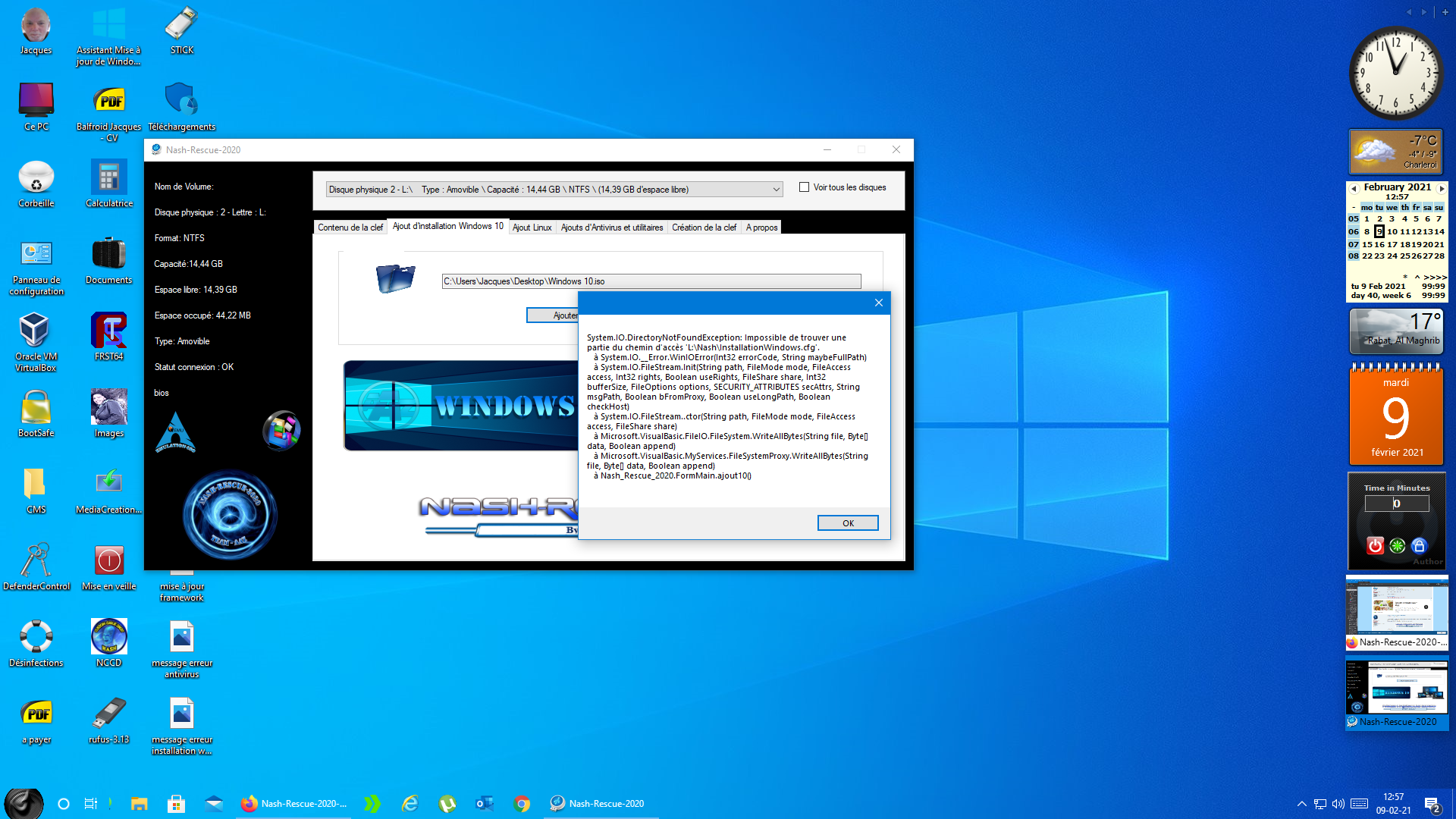Open Firefox Nash-Rescue taskbar item

(294, 804)
